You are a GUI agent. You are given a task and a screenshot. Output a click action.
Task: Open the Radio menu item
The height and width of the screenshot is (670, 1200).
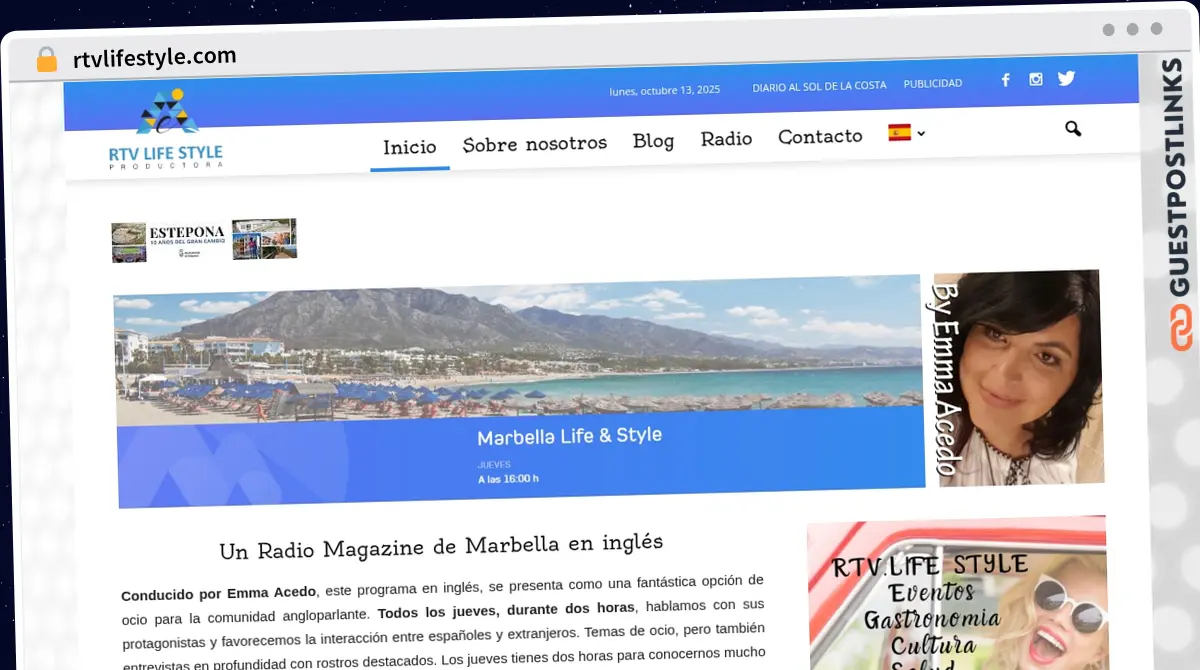pos(726,139)
